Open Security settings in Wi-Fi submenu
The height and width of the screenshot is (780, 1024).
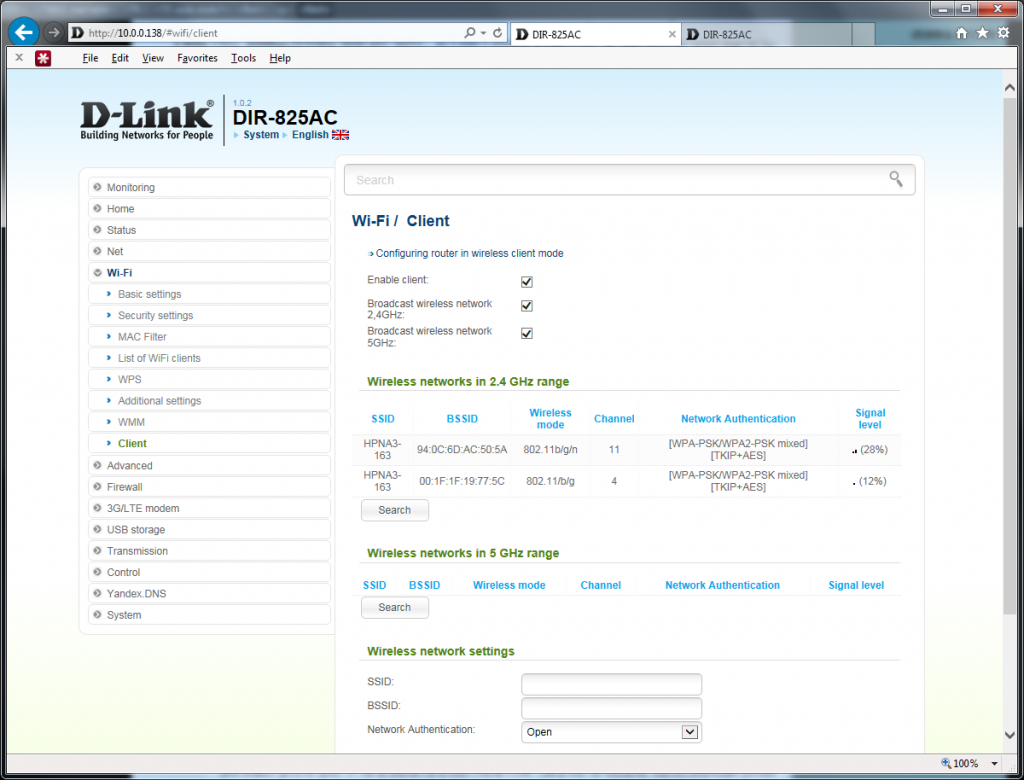click(x=155, y=315)
